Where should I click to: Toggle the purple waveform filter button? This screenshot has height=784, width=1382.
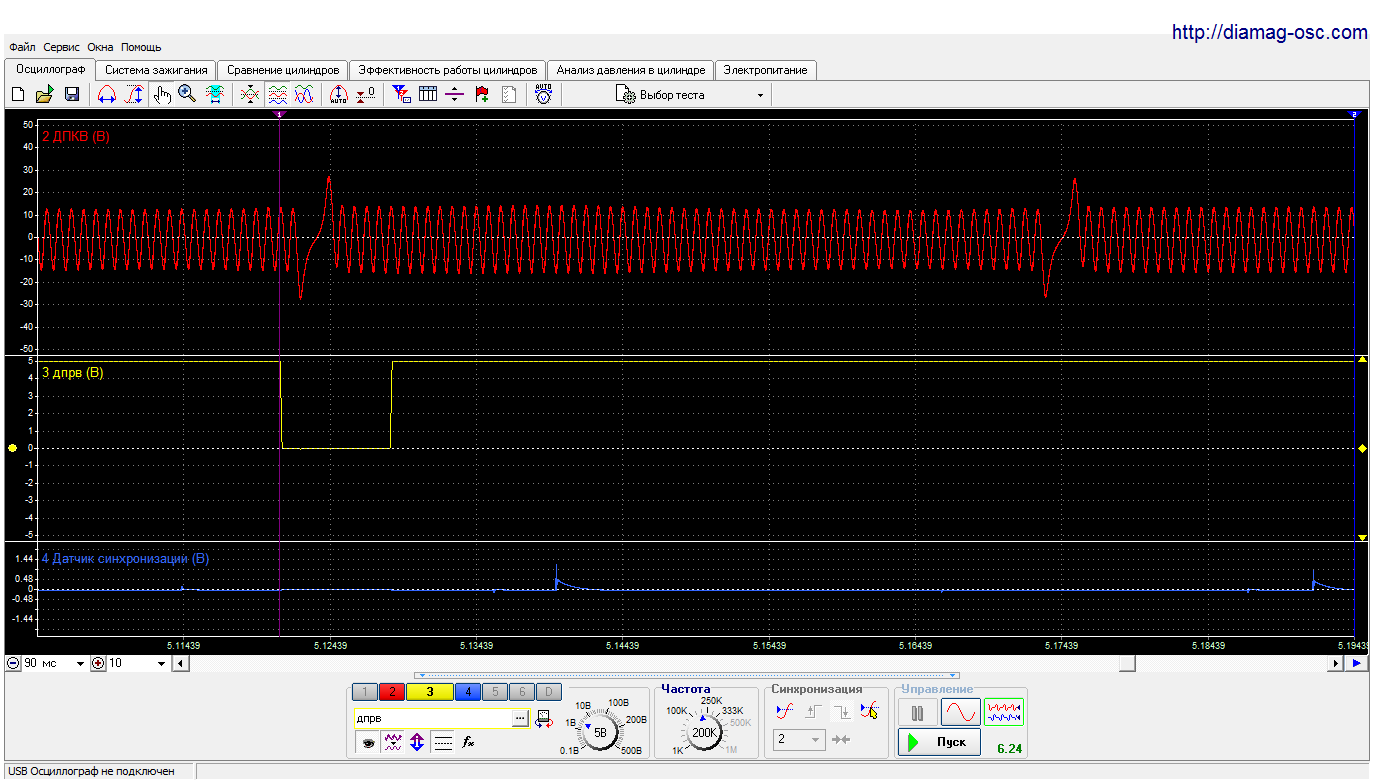point(393,742)
